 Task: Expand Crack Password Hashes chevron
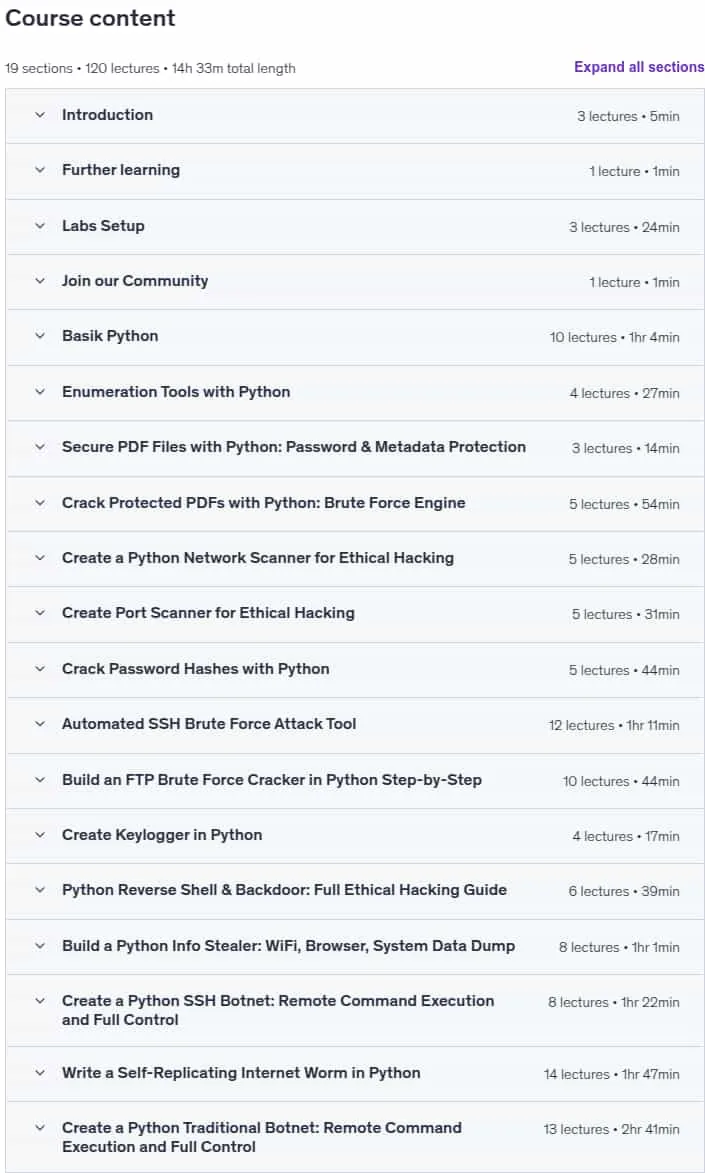point(40,669)
